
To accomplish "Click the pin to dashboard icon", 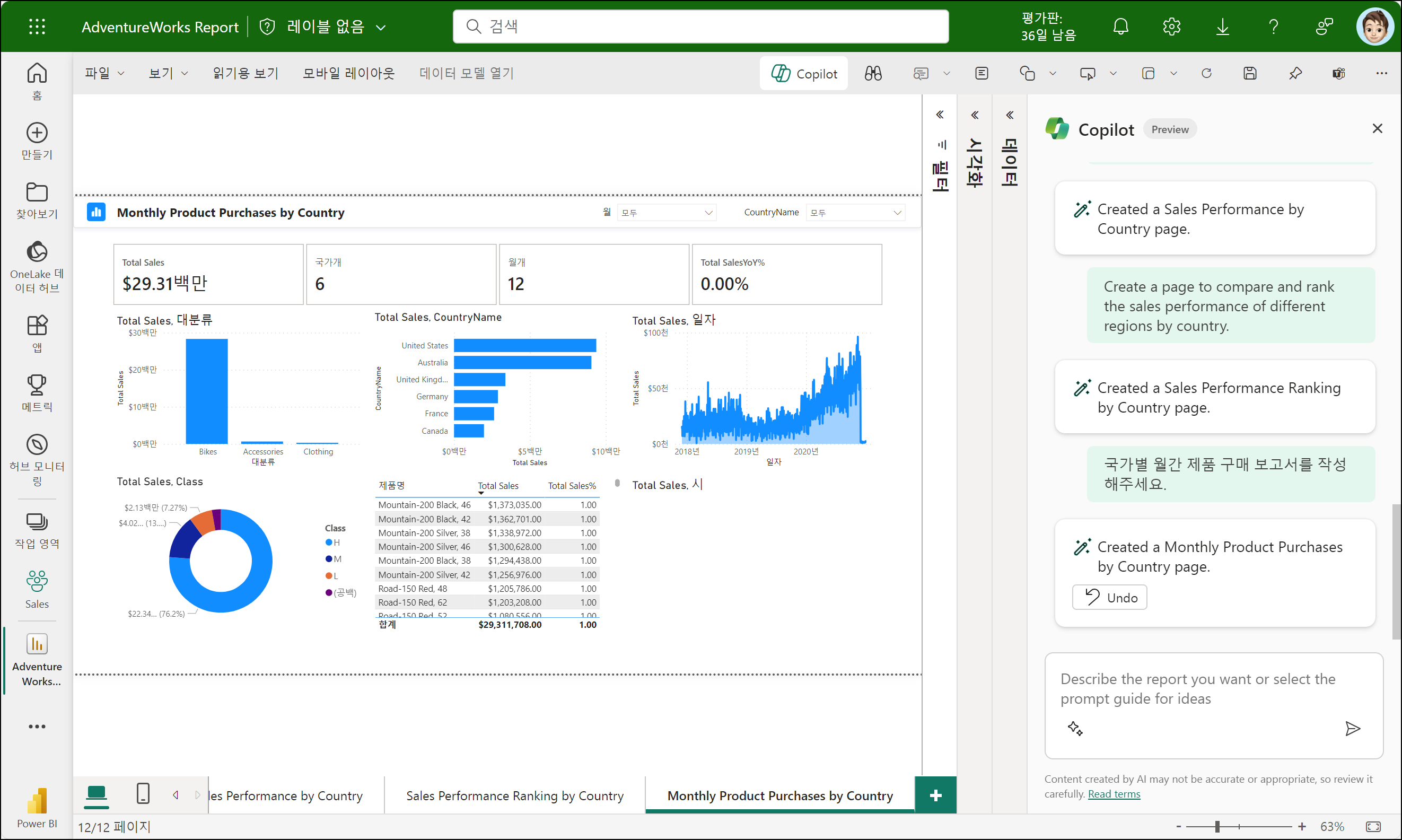I will [x=1295, y=74].
